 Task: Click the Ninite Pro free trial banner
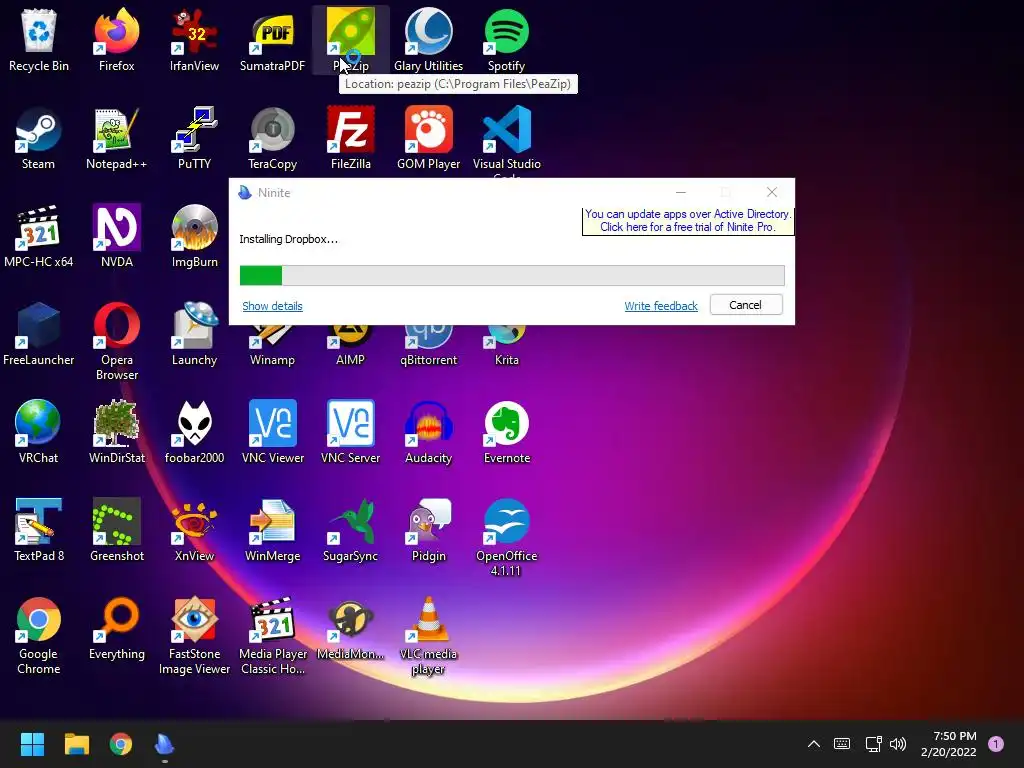pyautogui.click(x=688, y=221)
